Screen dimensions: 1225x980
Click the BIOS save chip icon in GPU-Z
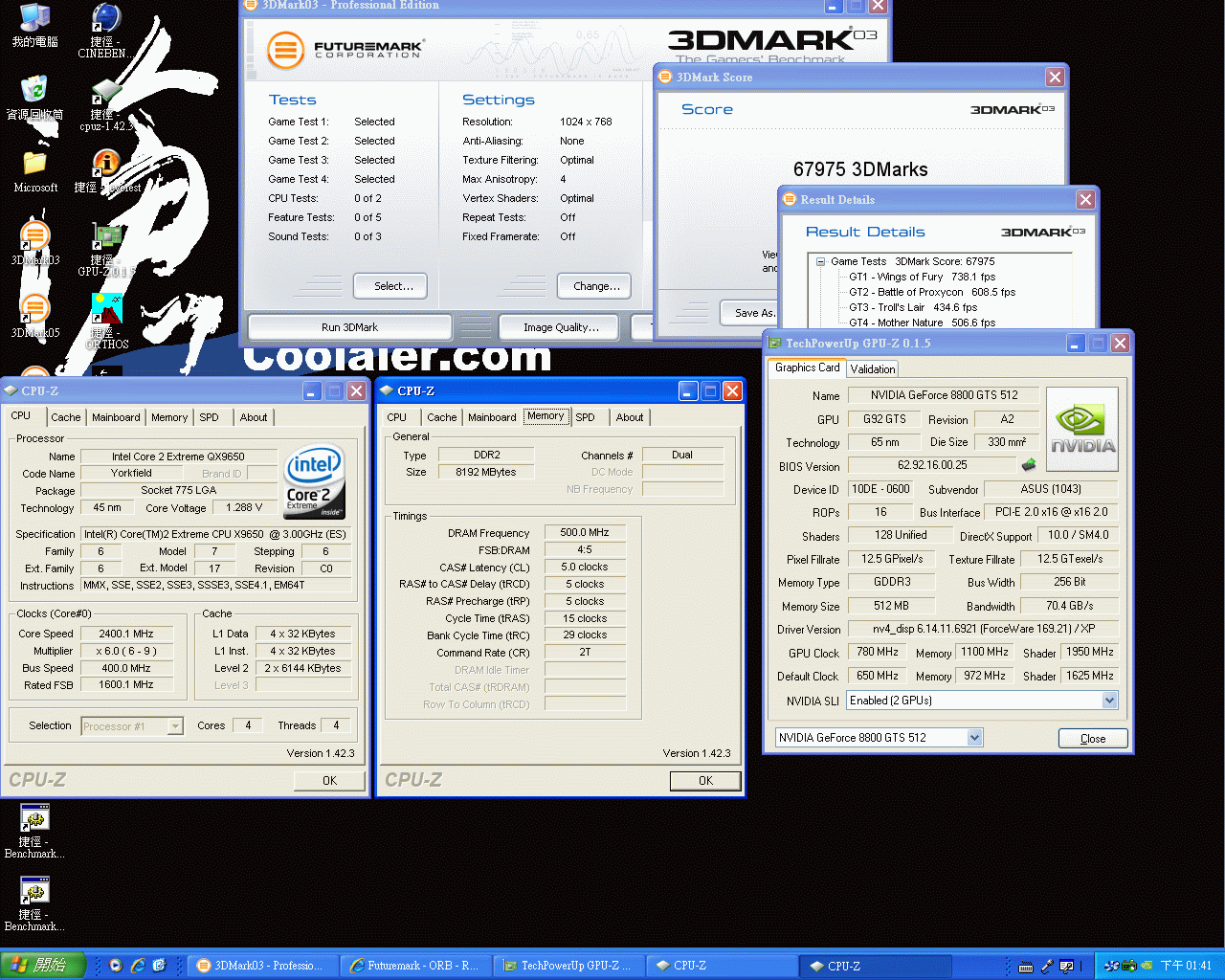pyautogui.click(x=1029, y=465)
